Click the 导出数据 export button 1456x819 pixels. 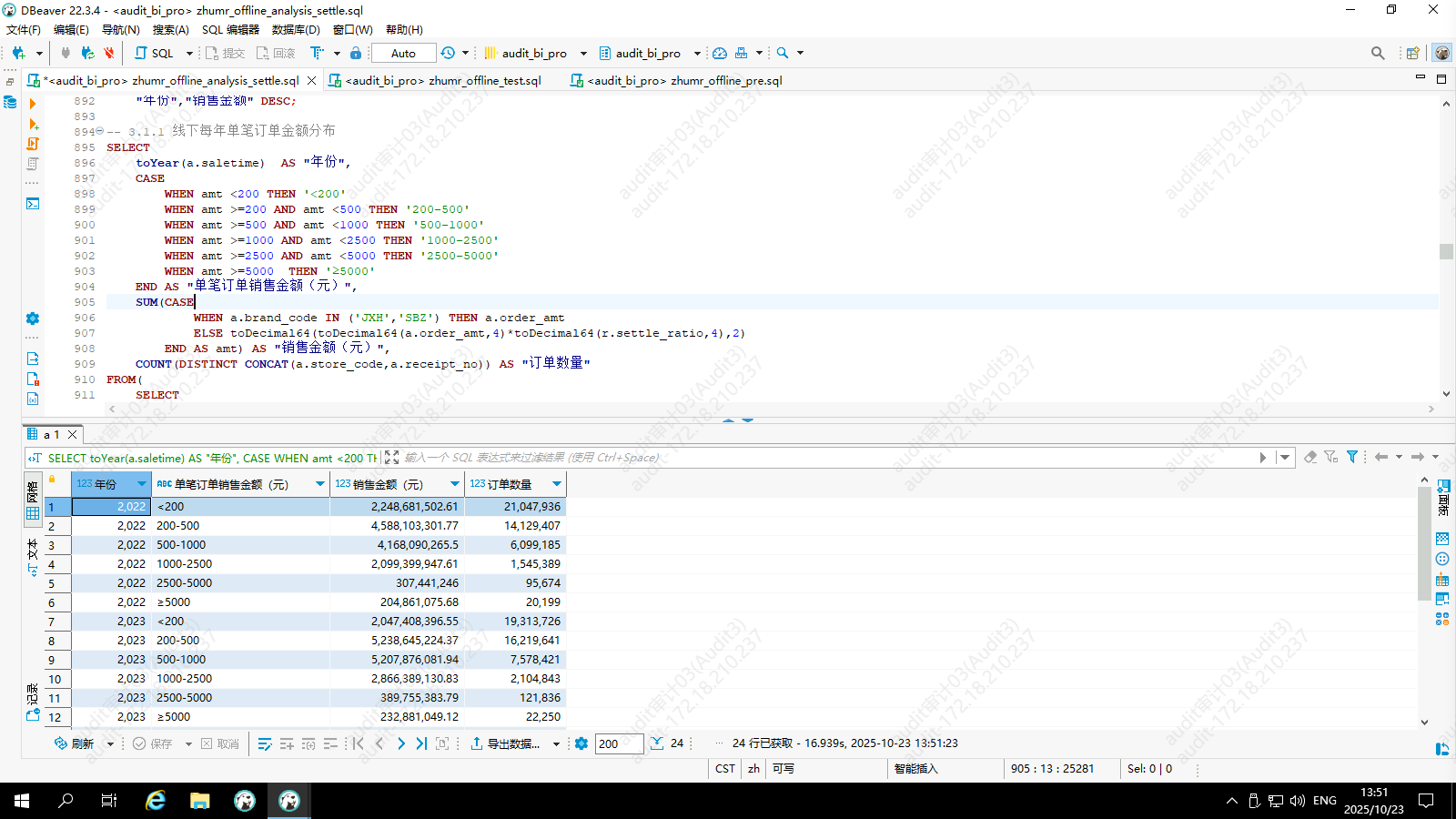[x=506, y=743]
